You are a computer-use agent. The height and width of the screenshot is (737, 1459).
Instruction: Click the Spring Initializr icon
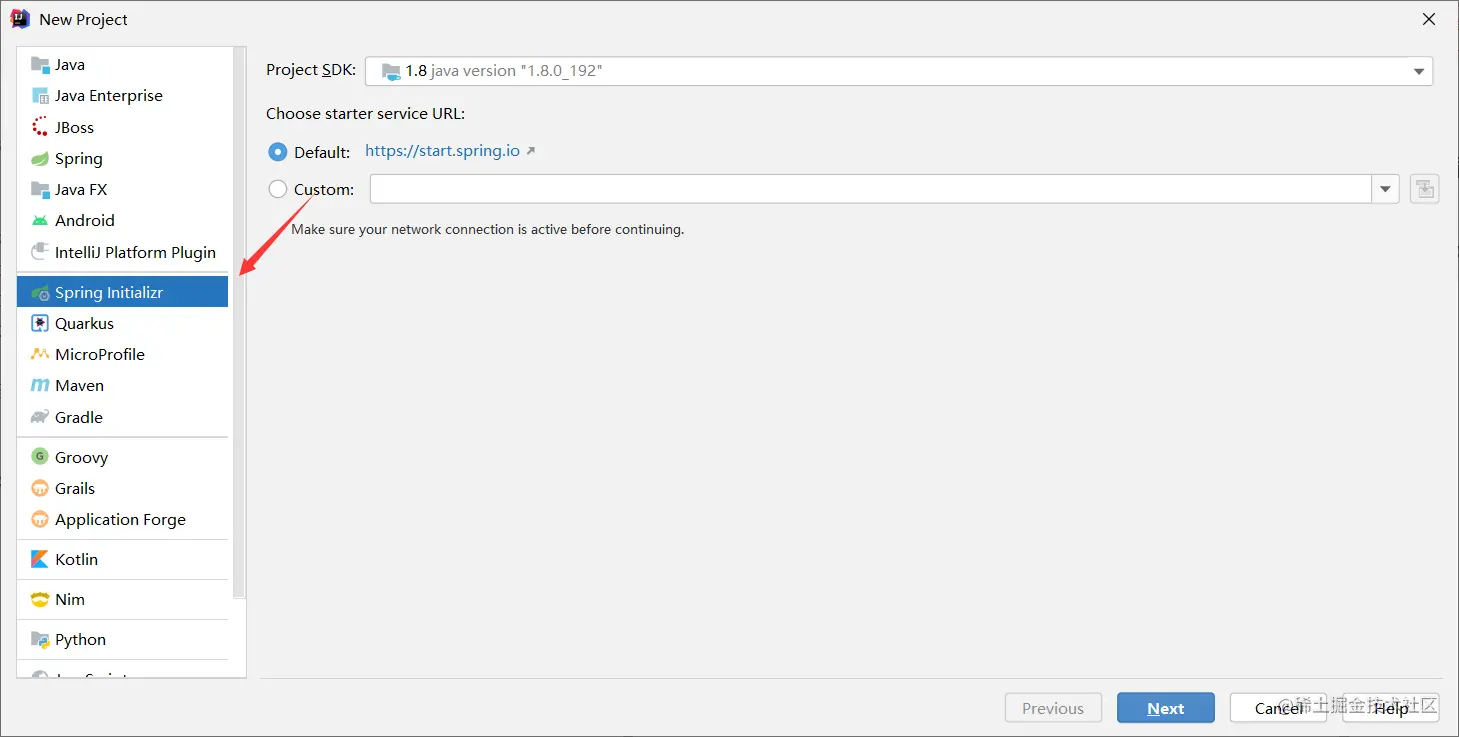click(40, 293)
